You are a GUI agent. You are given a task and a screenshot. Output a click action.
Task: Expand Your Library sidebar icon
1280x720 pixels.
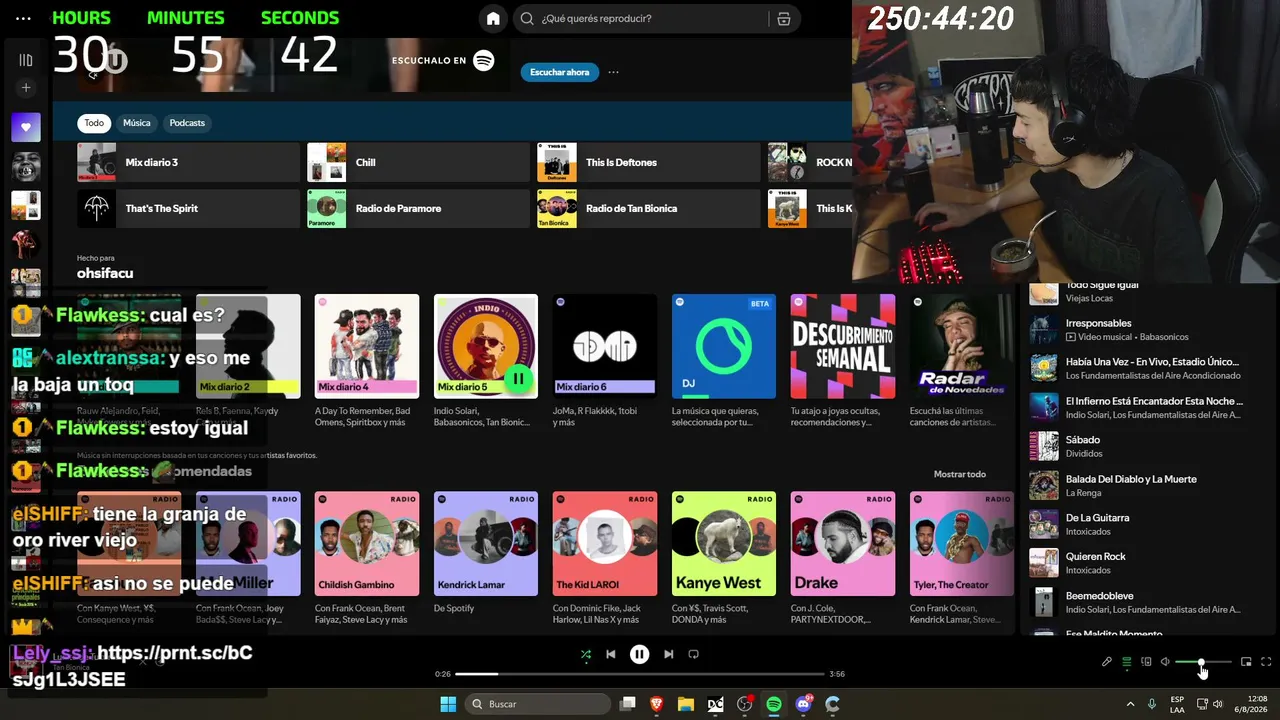[x=26, y=60]
